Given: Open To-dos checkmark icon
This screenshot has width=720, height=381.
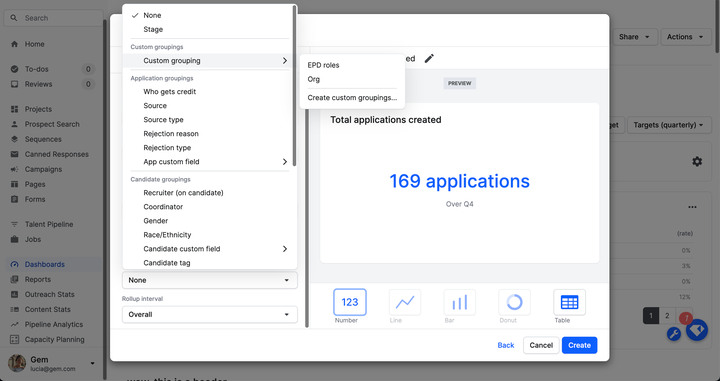Looking at the screenshot, I should (15, 69).
